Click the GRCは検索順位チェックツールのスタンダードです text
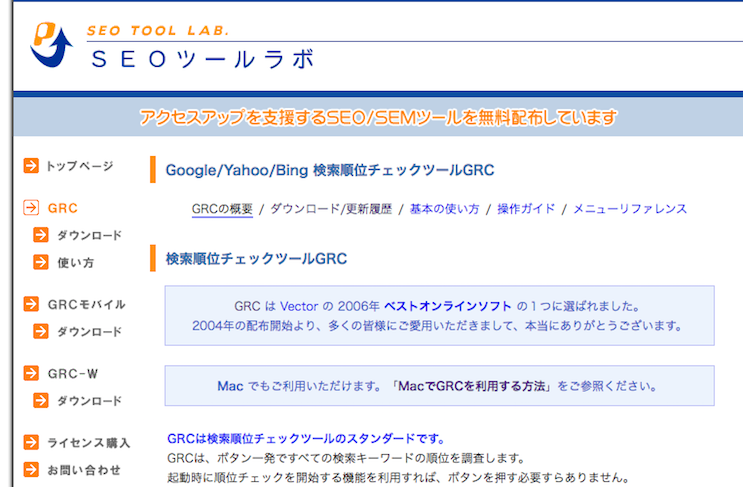743x487 pixels. 306,439
